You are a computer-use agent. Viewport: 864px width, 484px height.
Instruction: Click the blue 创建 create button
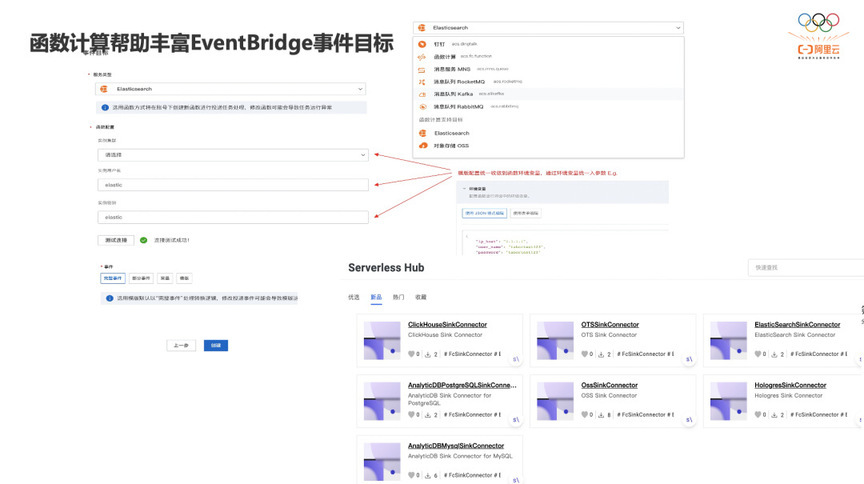pyautogui.click(x=216, y=346)
